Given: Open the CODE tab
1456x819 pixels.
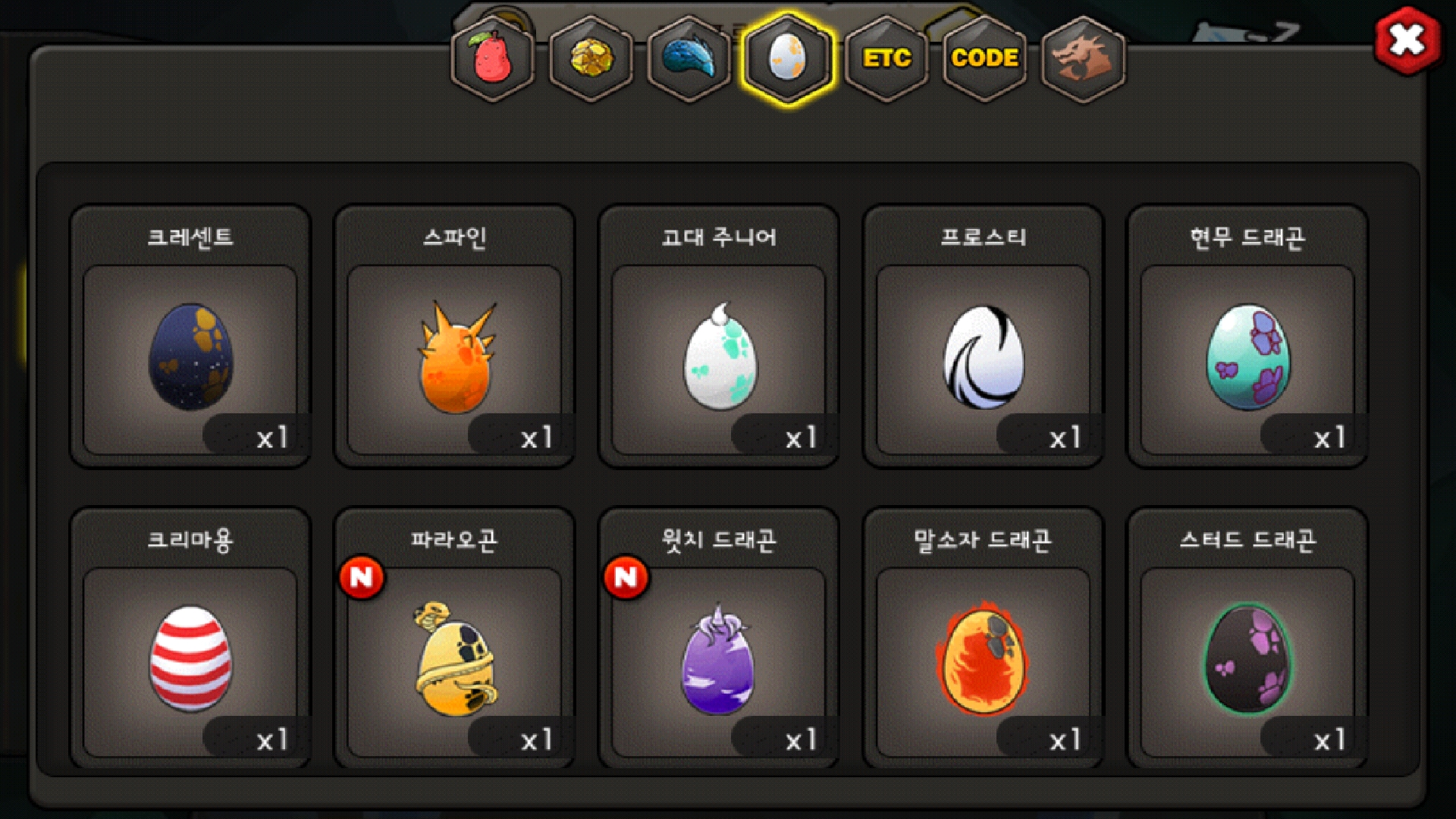Looking at the screenshot, I should pyautogui.click(x=985, y=58).
